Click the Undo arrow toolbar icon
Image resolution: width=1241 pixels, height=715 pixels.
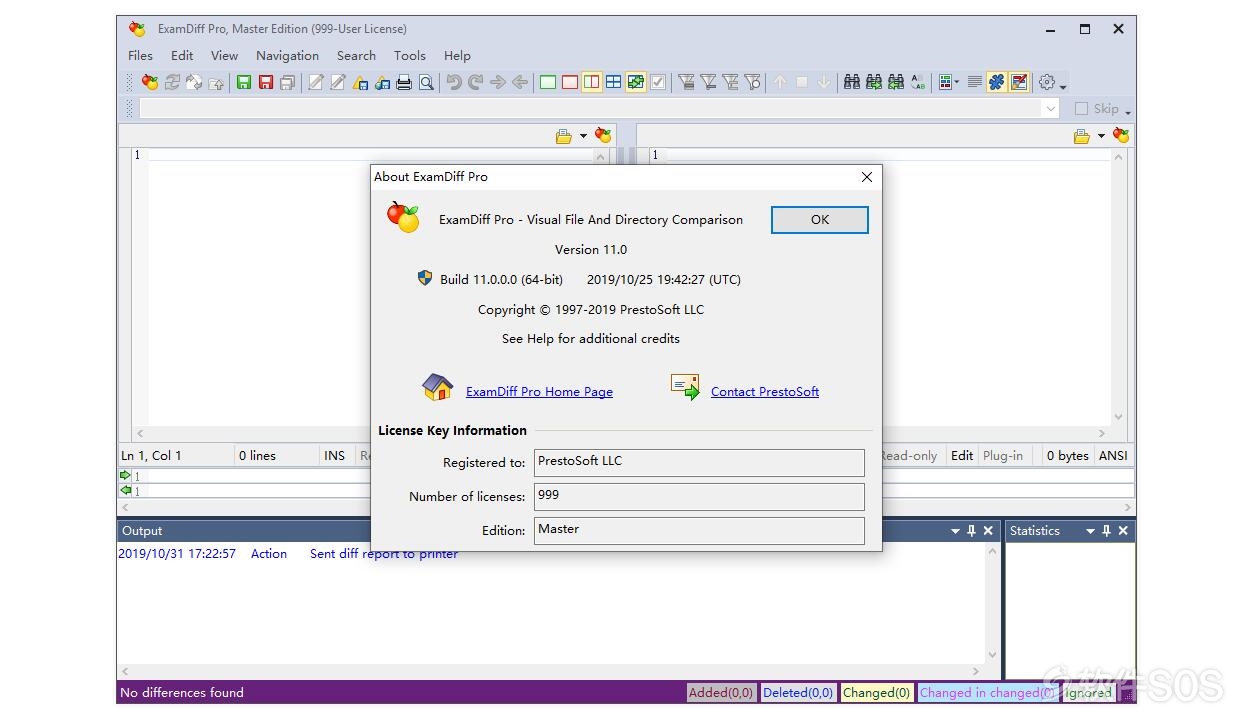pyautogui.click(x=454, y=82)
